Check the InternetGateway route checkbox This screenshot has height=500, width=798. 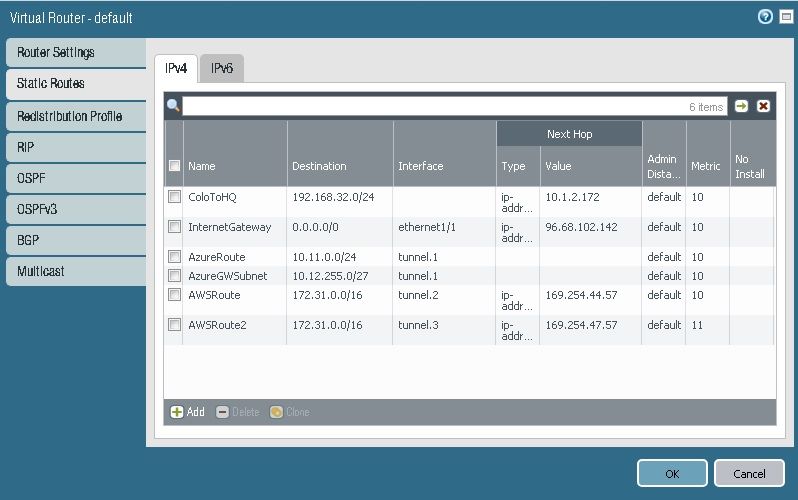174,227
